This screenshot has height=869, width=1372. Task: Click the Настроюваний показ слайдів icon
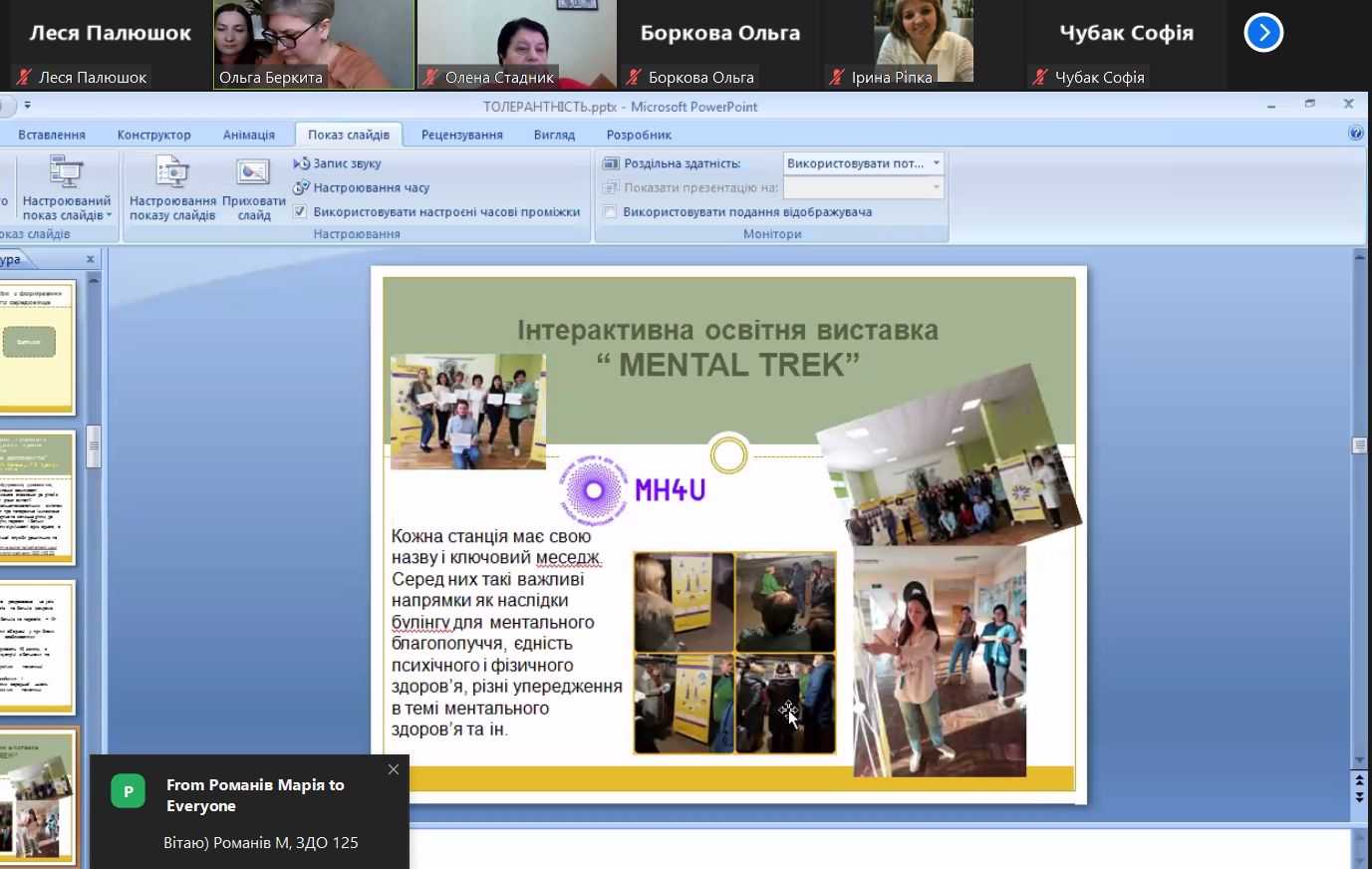[x=67, y=173]
